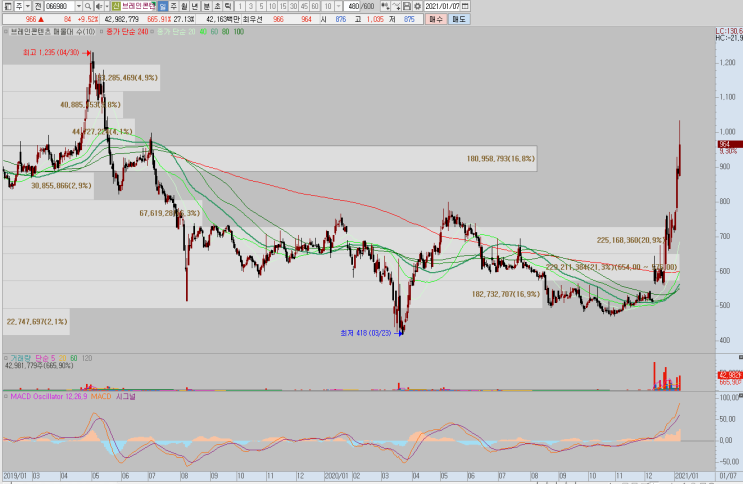Toggle the 종가 단순 240 checkbox

coord(101,32)
